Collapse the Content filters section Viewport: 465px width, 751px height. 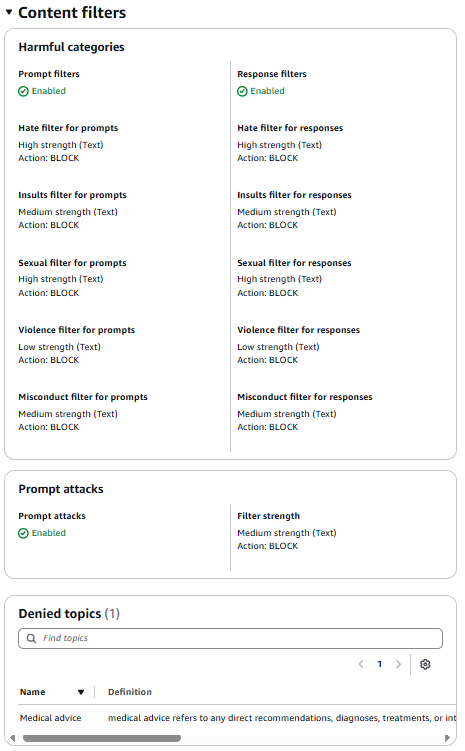pos(9,12)
